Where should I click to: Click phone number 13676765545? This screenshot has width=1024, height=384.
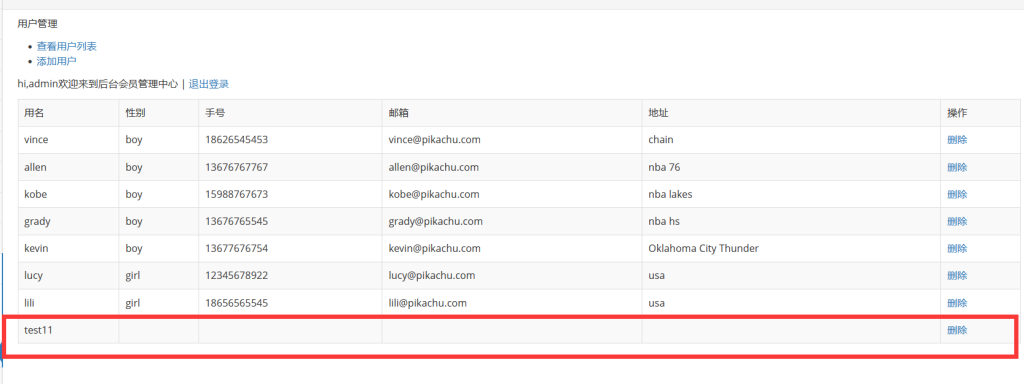pyautogui.click(x=236, y=221)
